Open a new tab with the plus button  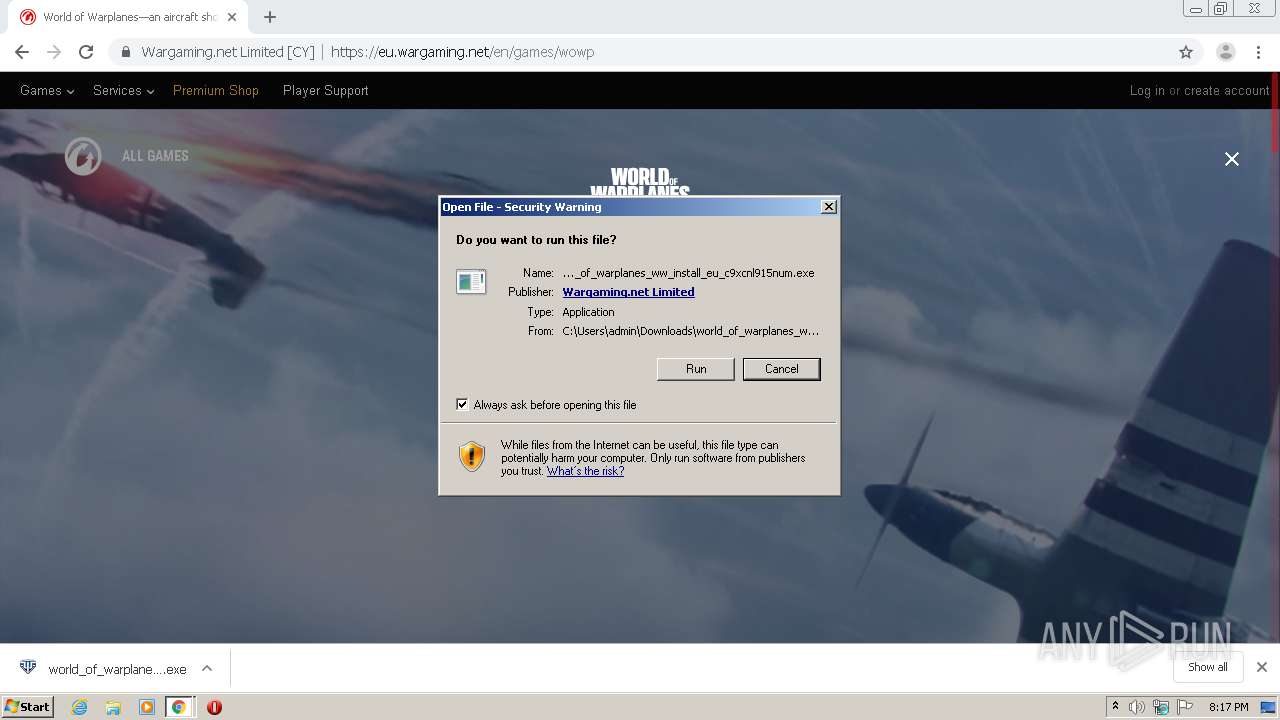click(270, 17)
